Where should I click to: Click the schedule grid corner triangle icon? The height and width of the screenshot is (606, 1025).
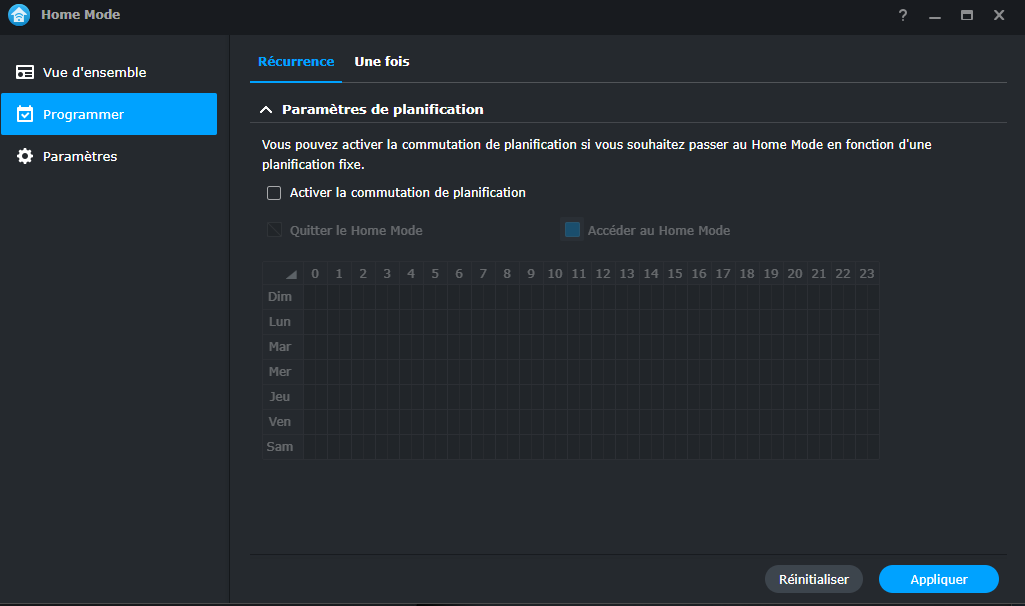pos(291,274)
